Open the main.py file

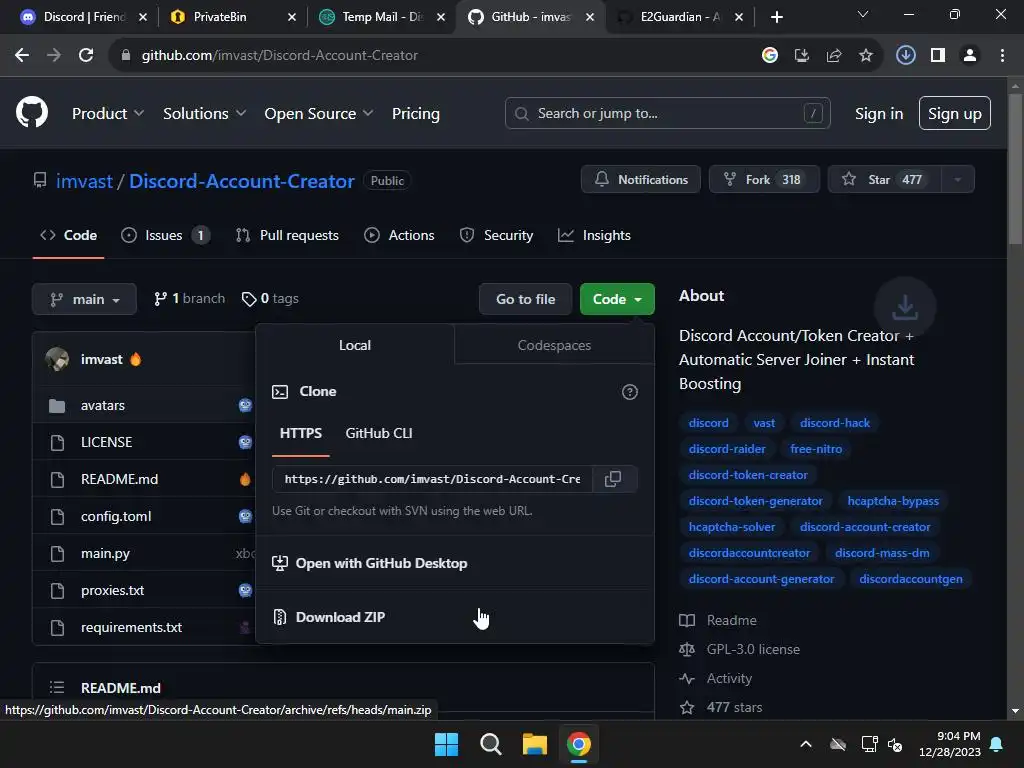pyautogui.click(x=105, y=554)
